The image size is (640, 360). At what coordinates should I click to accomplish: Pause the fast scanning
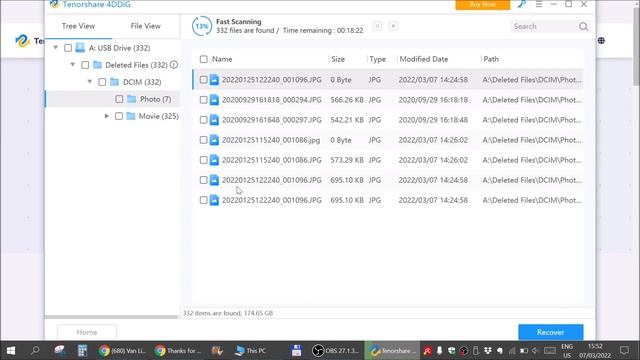point(377,26)
